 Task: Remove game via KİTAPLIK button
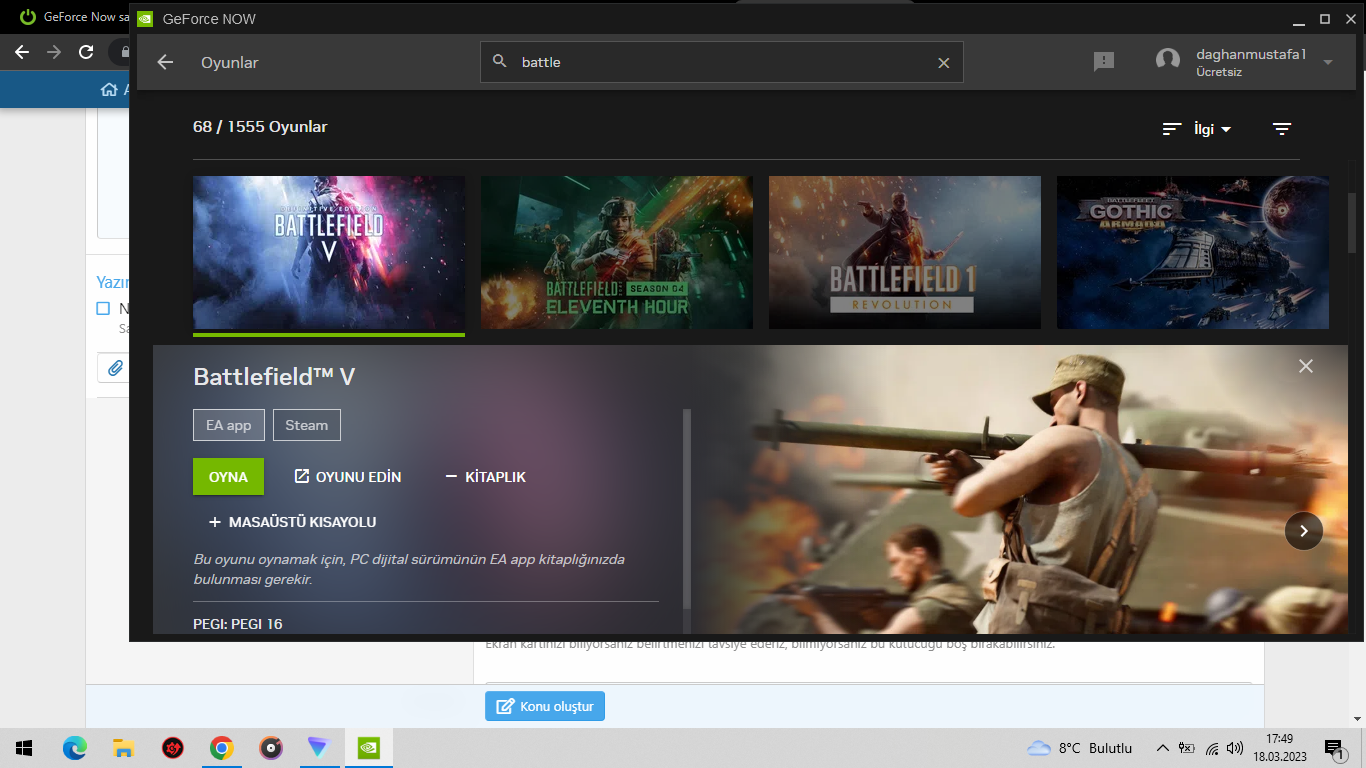pyautogui.click(x=485, y=477)
